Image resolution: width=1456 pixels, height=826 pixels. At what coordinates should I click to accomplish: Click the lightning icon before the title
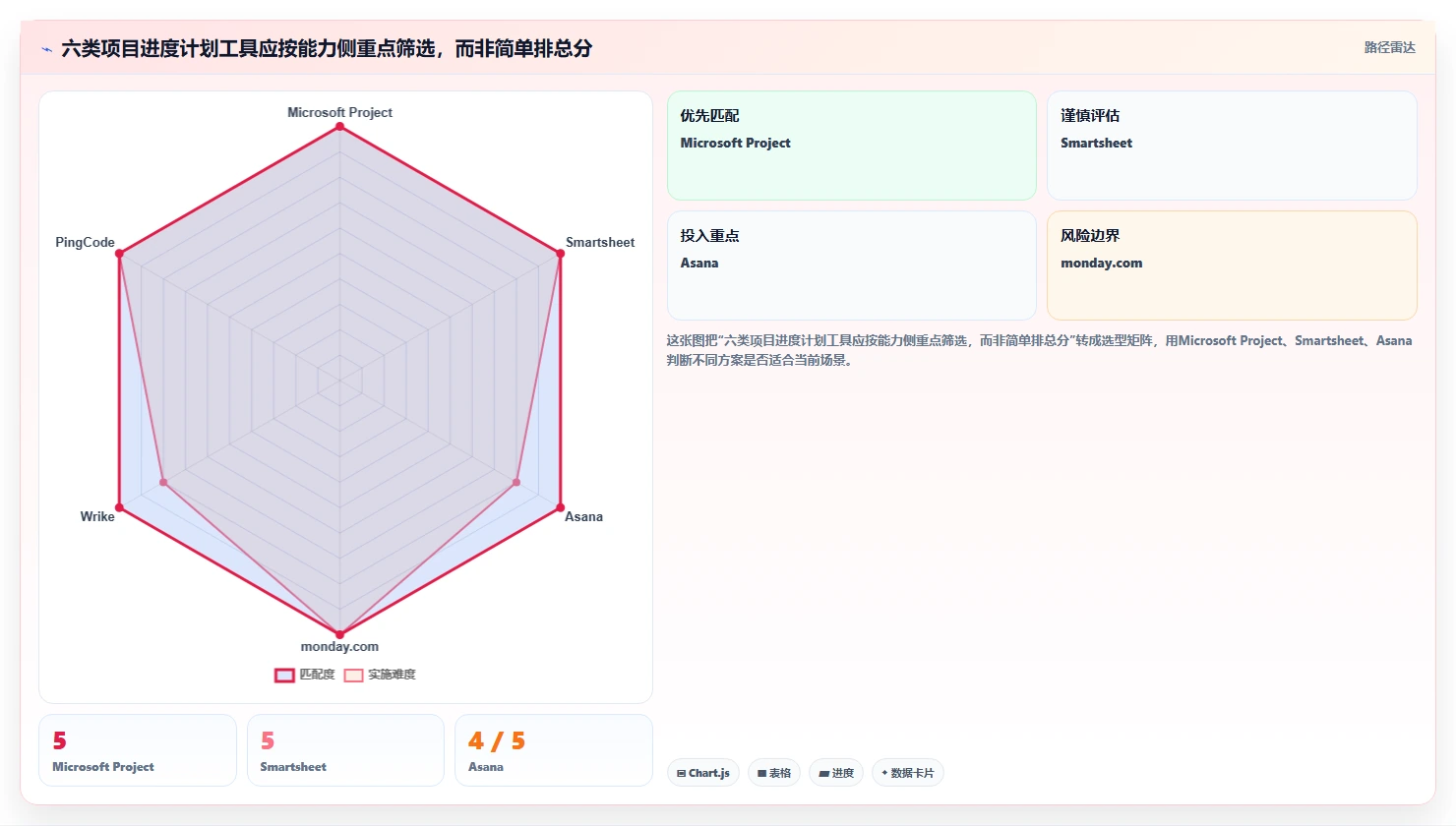pyautogui.click(x=46, y=49)
